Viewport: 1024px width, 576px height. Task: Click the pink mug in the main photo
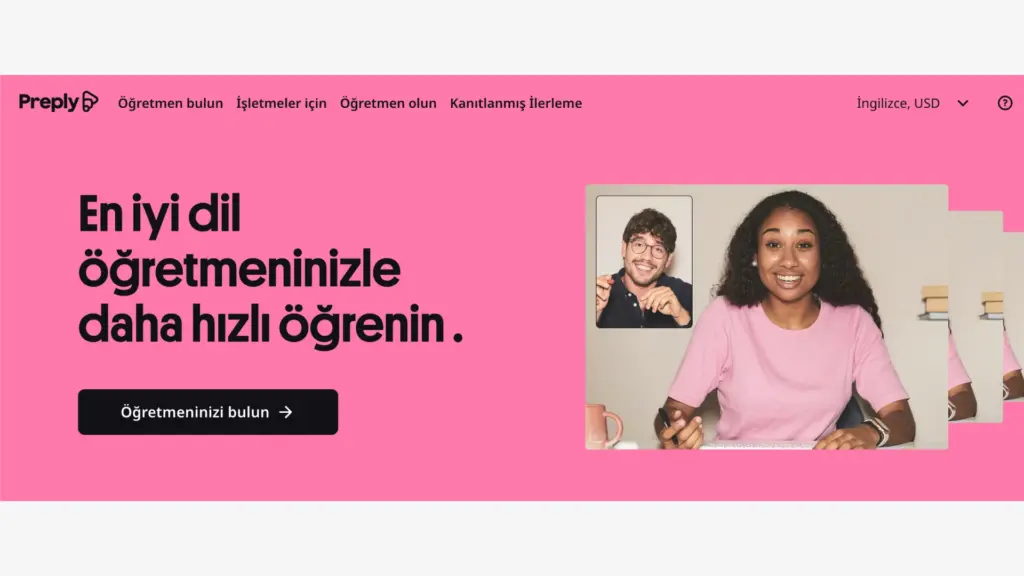603,426
